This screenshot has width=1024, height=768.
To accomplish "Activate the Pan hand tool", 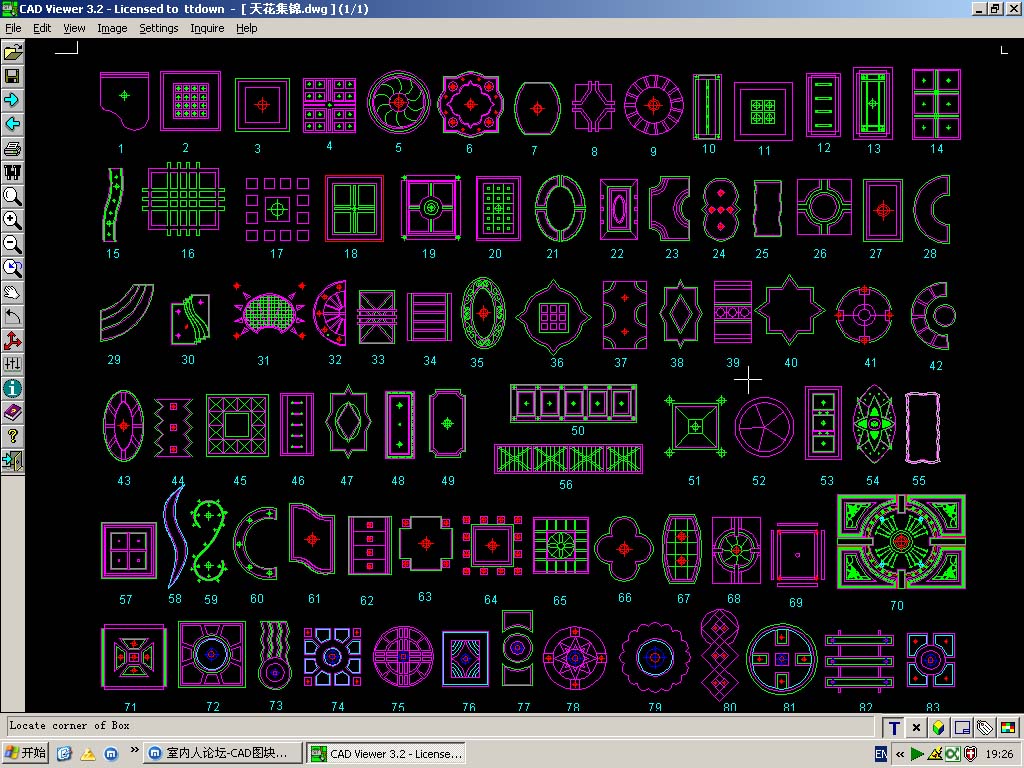I will [13, 292].
